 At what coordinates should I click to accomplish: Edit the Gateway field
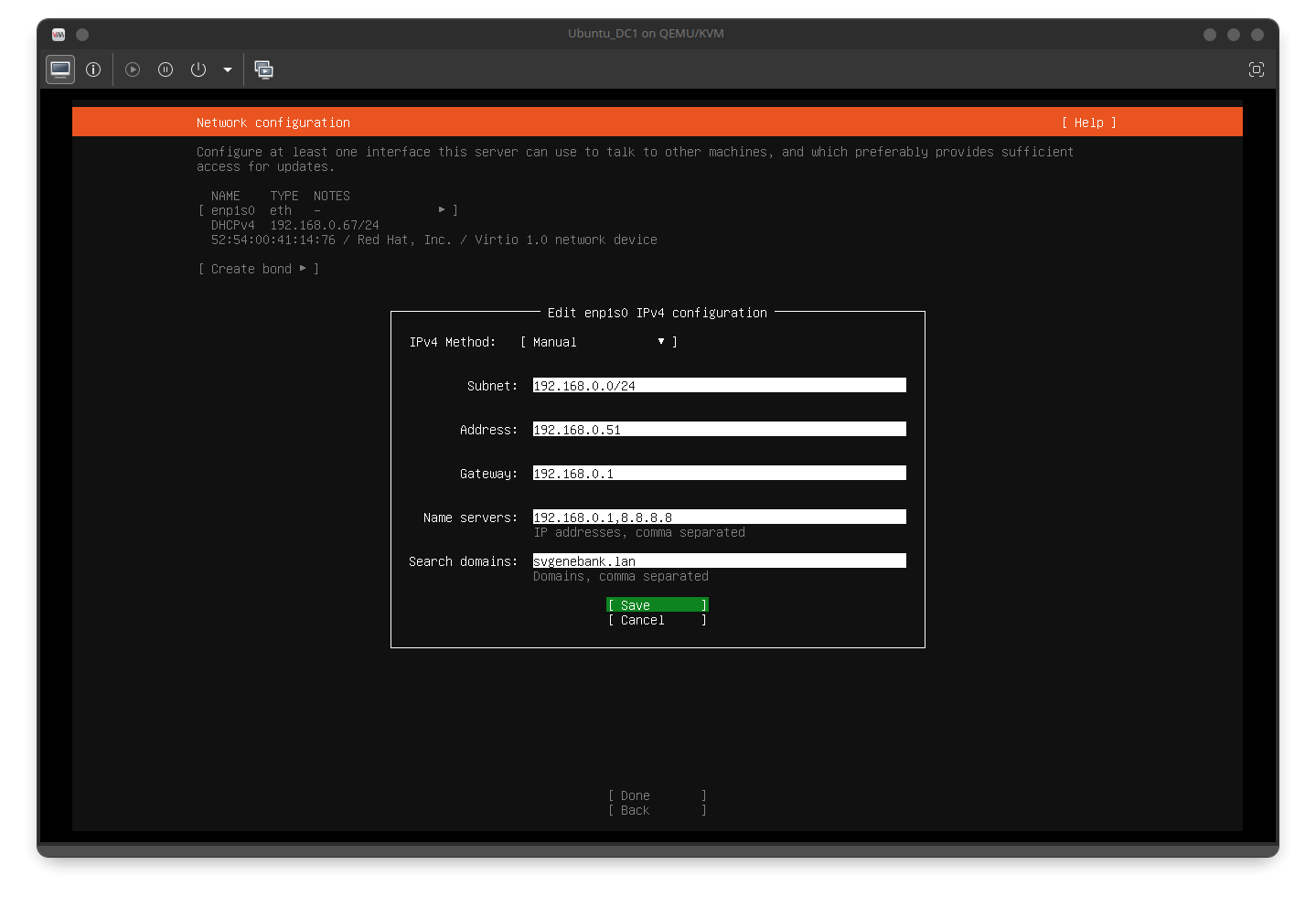720,474
